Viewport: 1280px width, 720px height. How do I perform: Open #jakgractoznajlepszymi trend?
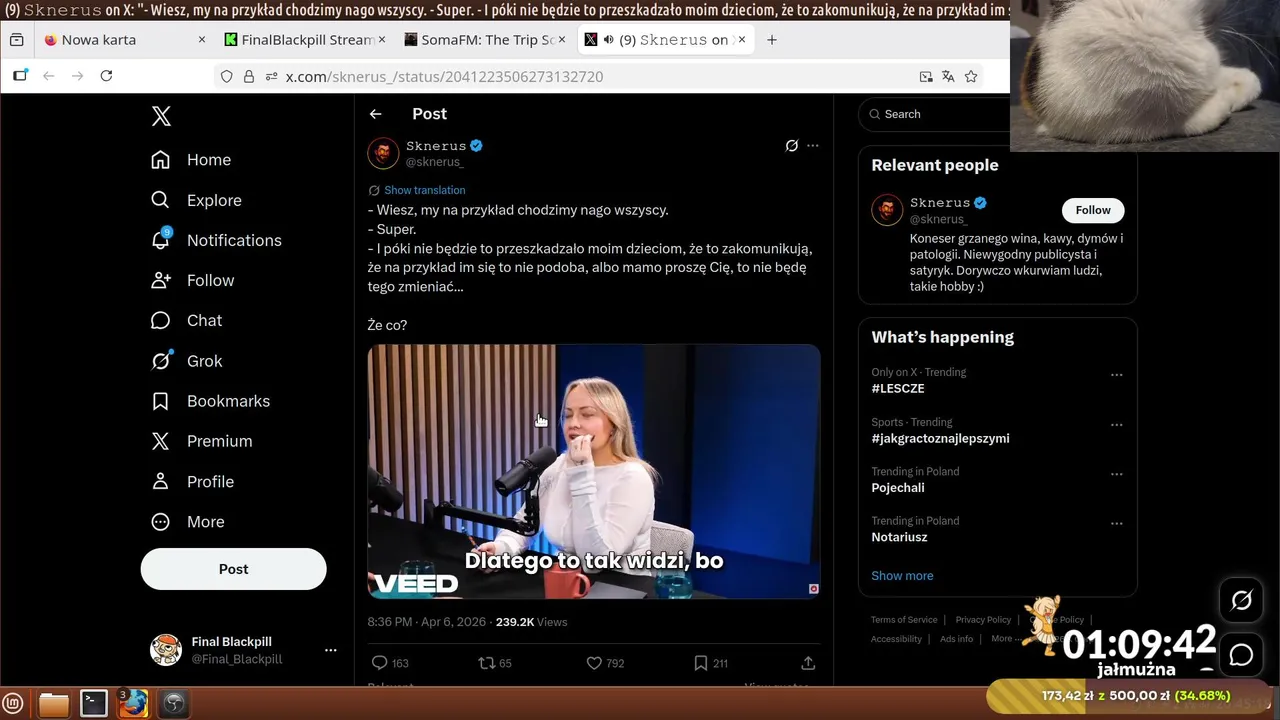pyautogui.click(x=940, y=439)
